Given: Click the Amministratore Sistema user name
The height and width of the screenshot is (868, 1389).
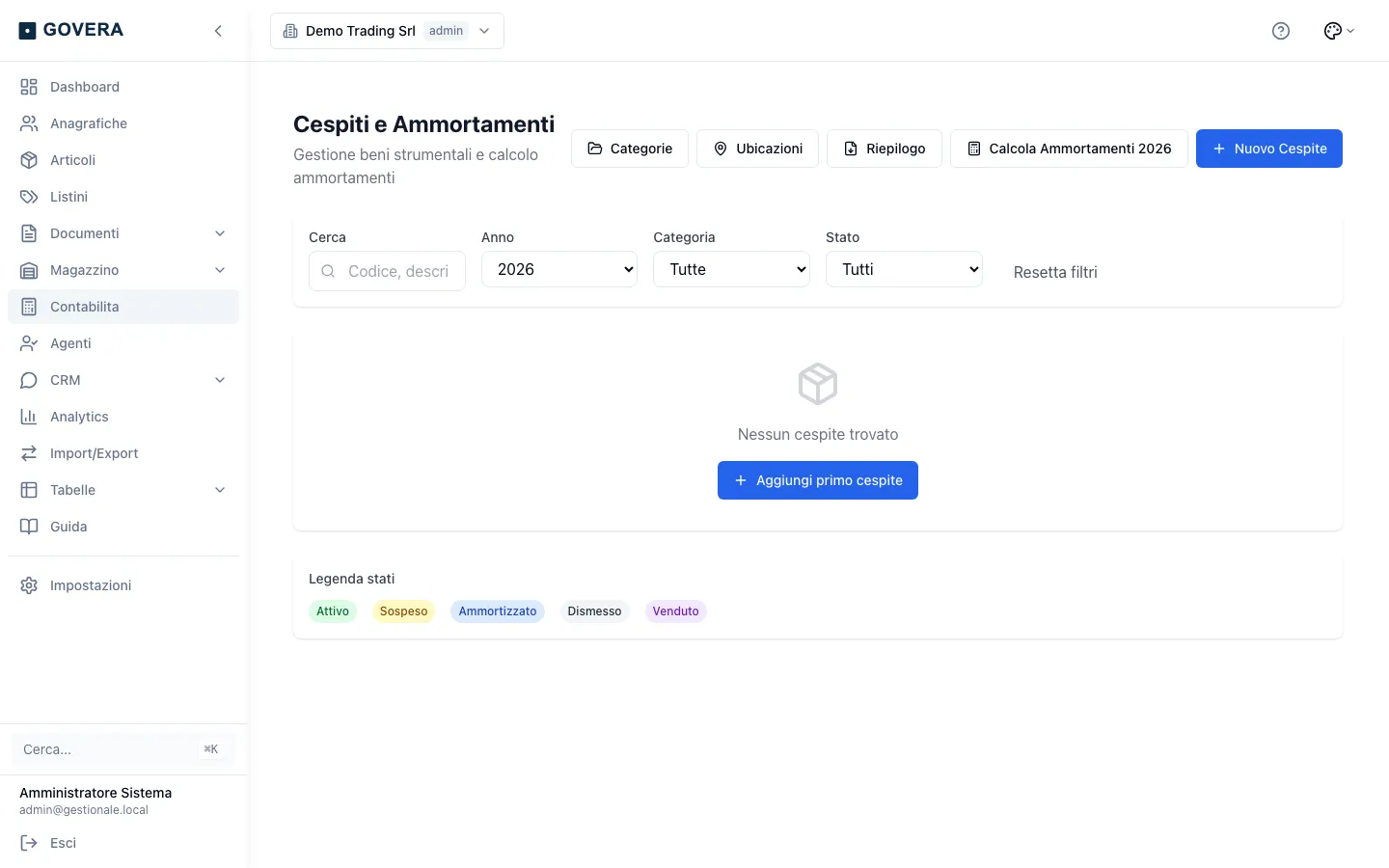Looking at the screenshot, I should tap(95, 793).
